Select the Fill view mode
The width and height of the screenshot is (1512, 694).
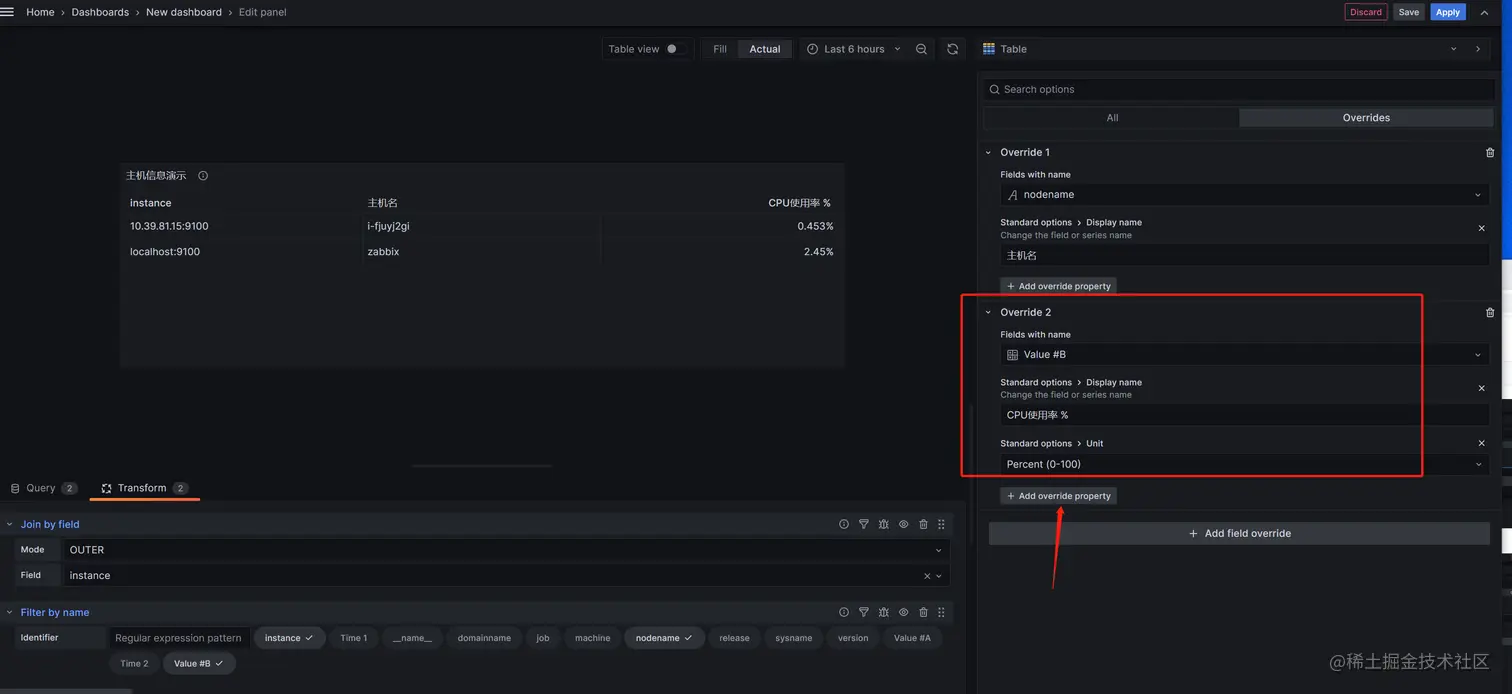tap(720, 49)
